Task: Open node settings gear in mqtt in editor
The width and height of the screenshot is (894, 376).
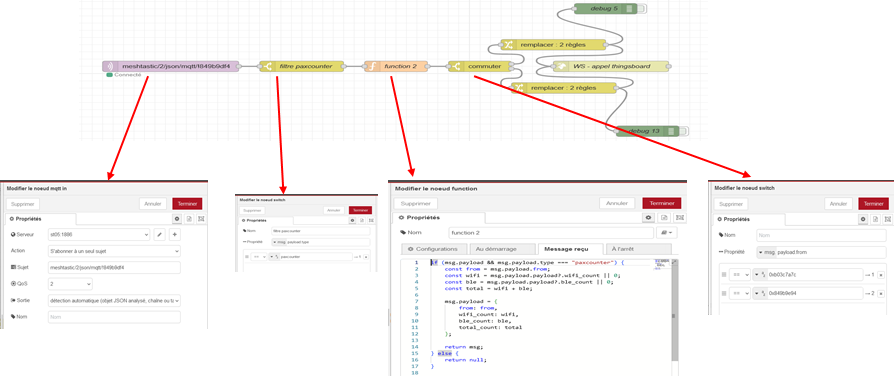Action: click(x=177, y=219)
